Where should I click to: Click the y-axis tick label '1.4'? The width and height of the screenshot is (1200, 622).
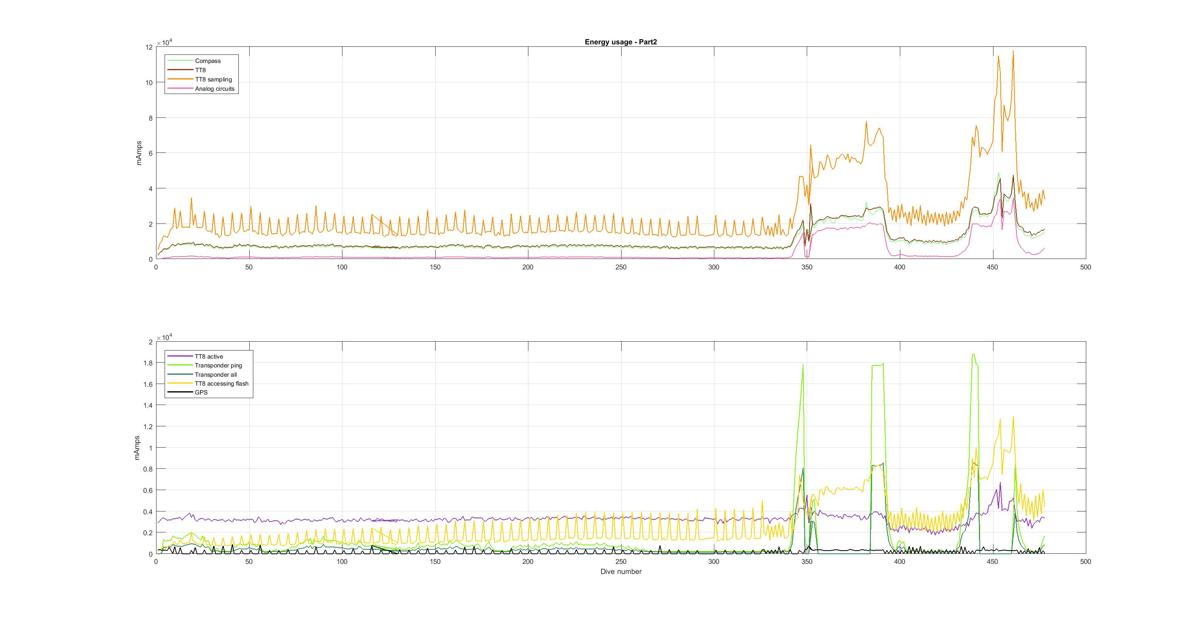point(148,405)
